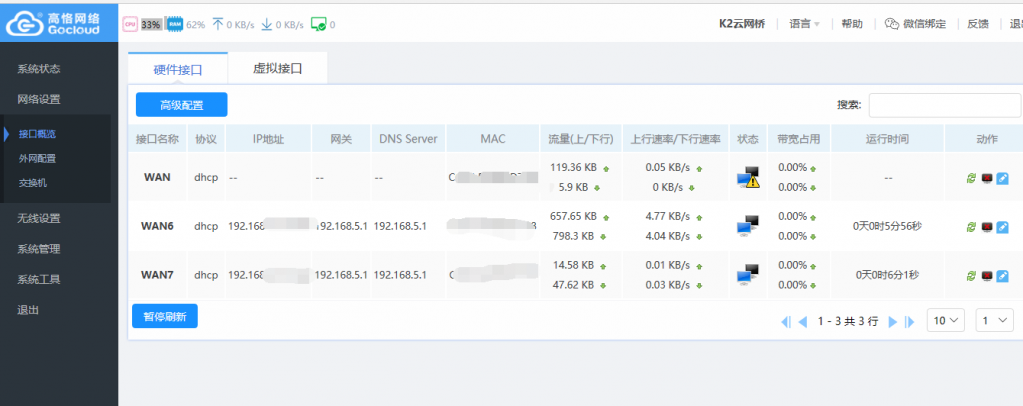Viewport: 1023px width, 406px height.
Task: Click the 带宽占用 column header
Action: click(x=799, y=139)
